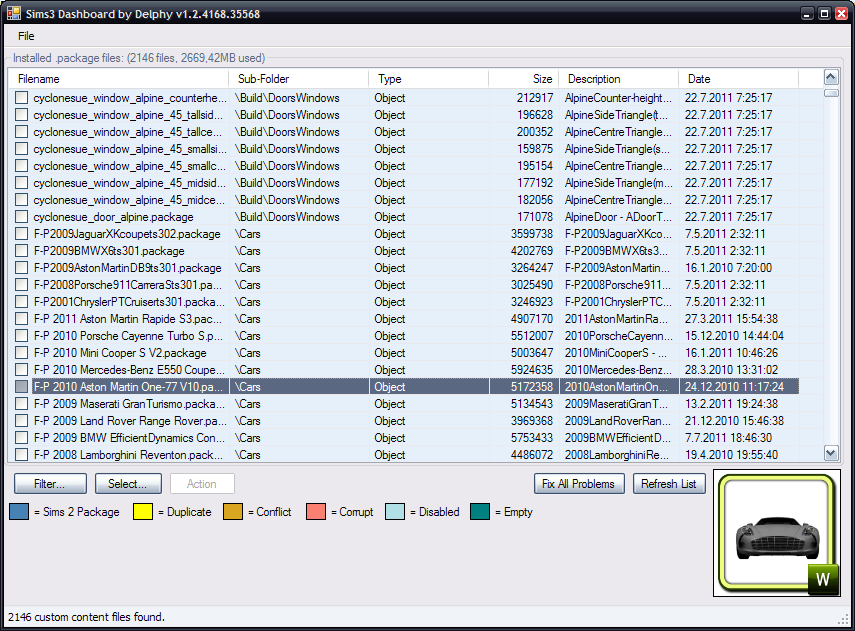
Task: Click size value 5924635
Action: [532, 370]
